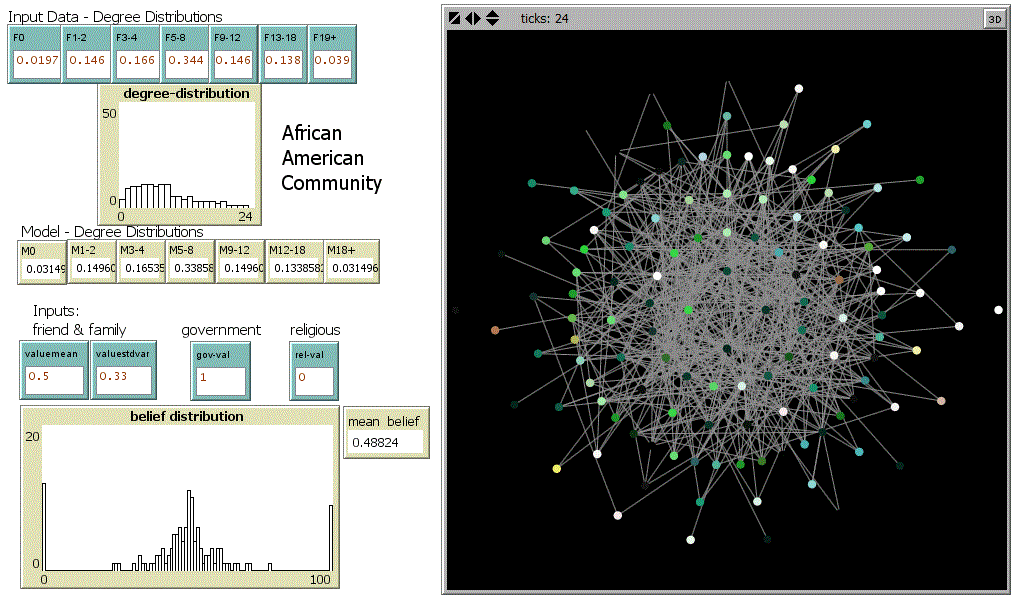Select the F1-2 input box
1018x602 pixels.
click(87, 62)
